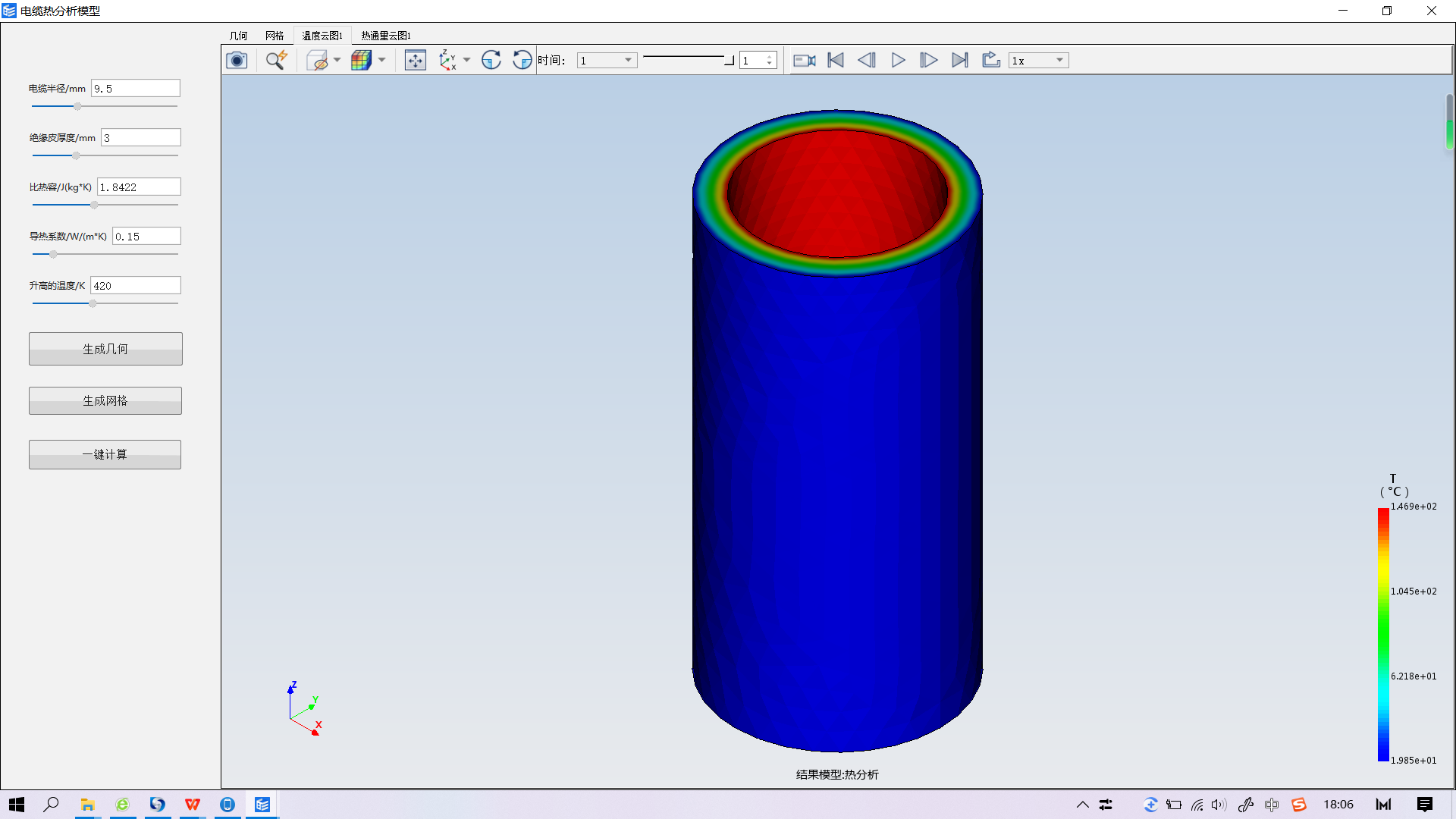Click the 电缆半径/mm input field
This screenshot has width=1456, height=819.
point(136,88)
